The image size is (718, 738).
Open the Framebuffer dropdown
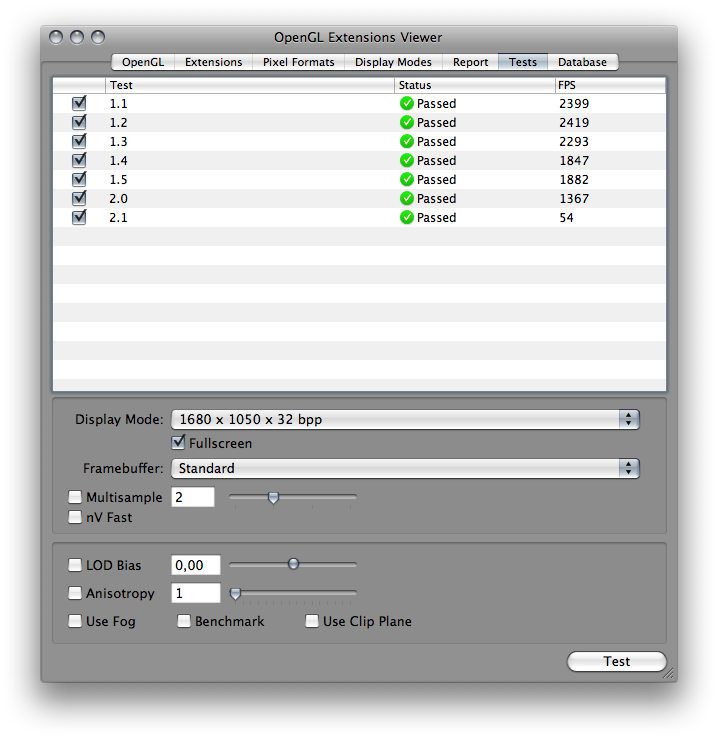pyautogui.click(x=405, y=468)
